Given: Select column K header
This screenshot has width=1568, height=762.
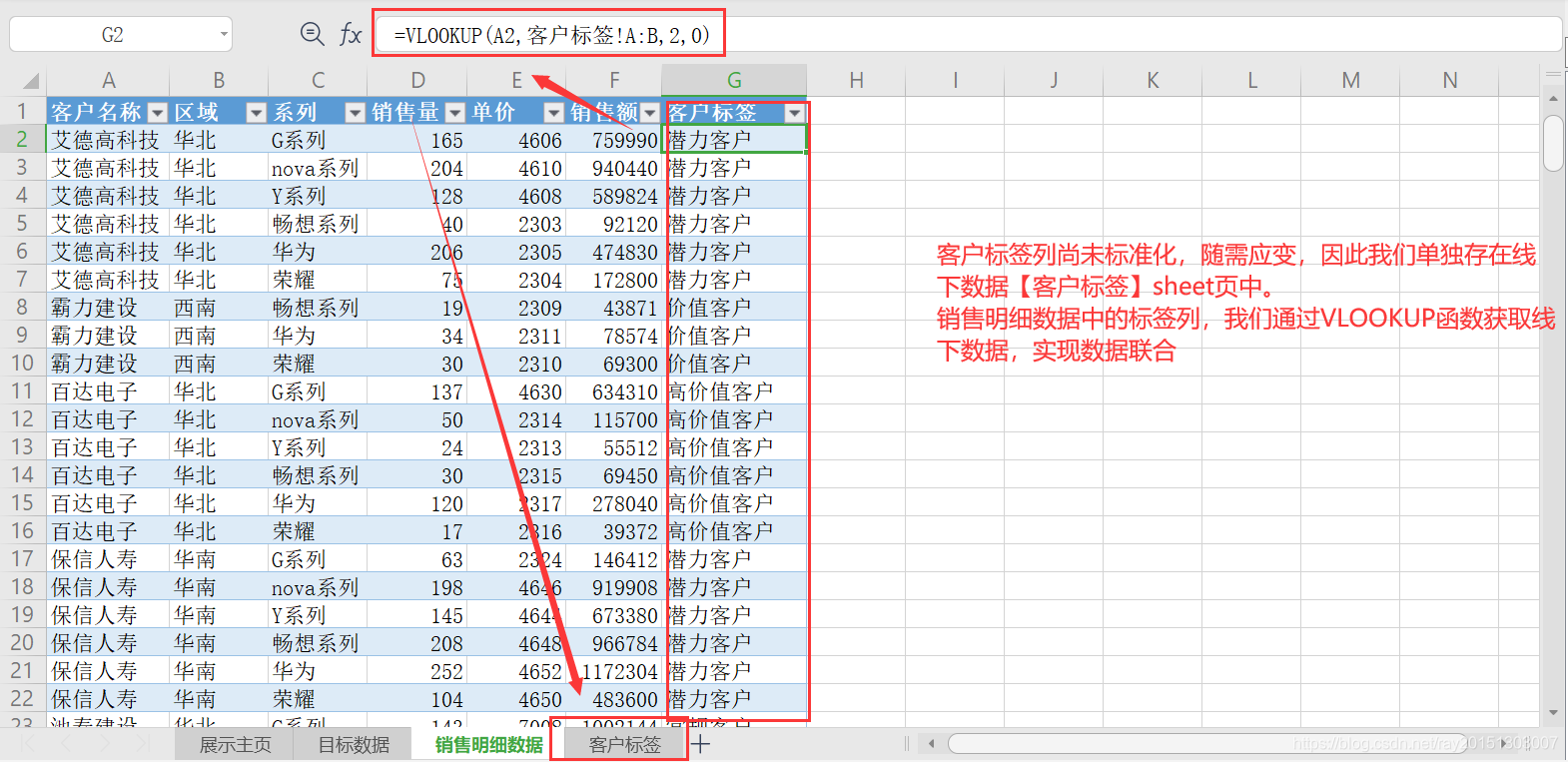Looking at the screenshot, I should pyautogui.click(x=1153, y=80).
